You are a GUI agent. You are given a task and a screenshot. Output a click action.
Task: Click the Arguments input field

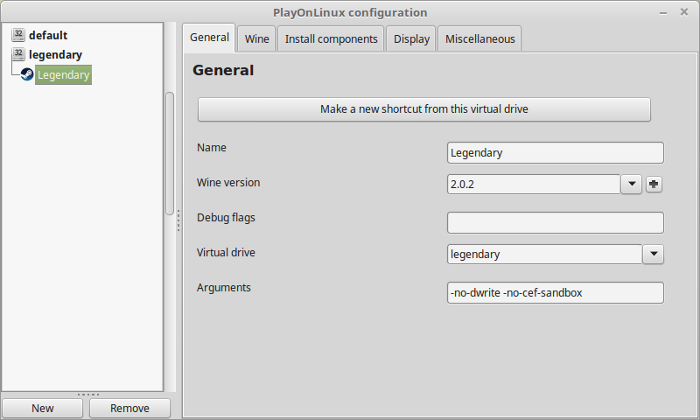point(555,293)
